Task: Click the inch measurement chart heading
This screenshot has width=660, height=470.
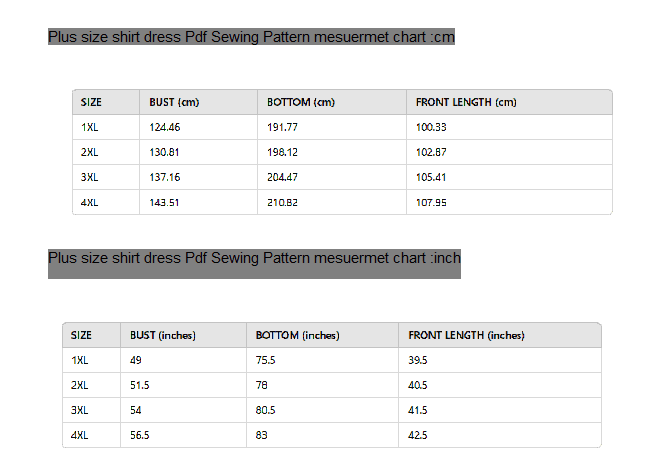Action: pyautogui.click(x=254, y=258)
